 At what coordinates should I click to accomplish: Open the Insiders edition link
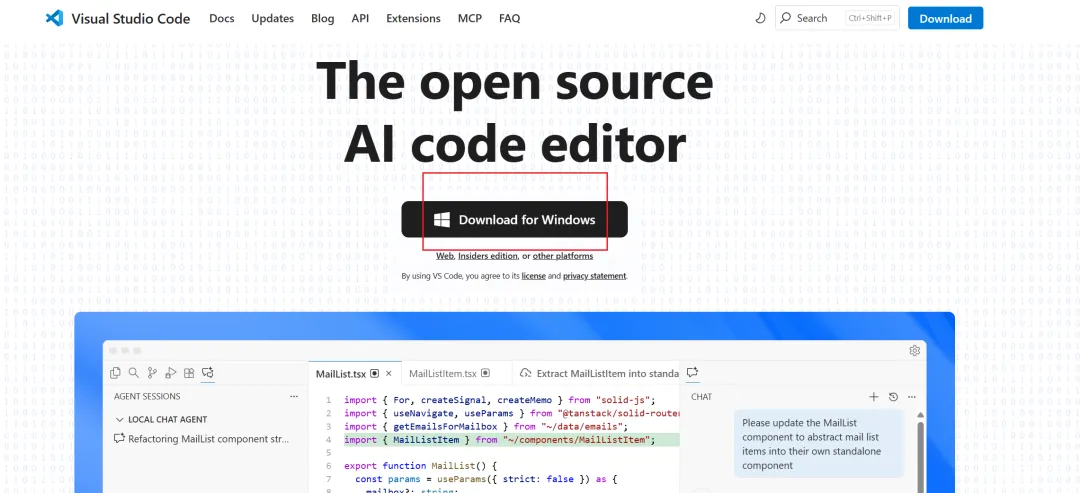pos(488,256)
